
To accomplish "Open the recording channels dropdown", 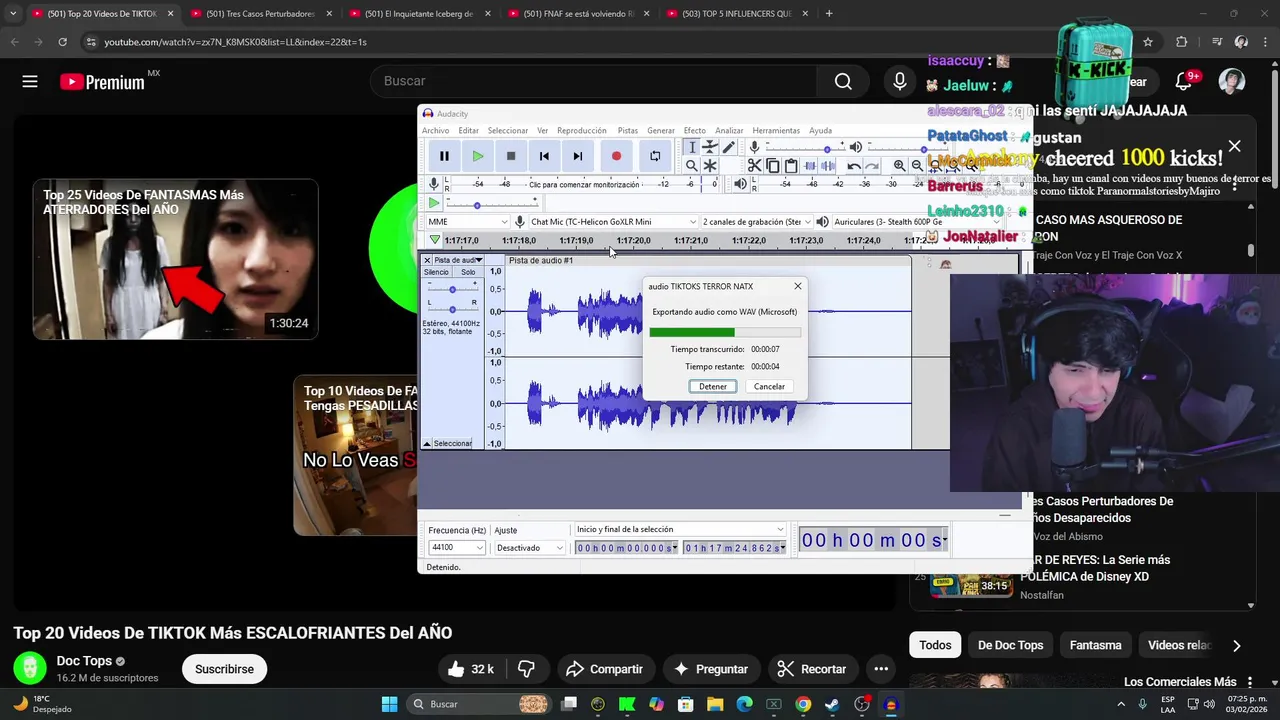I will (755, 222).
